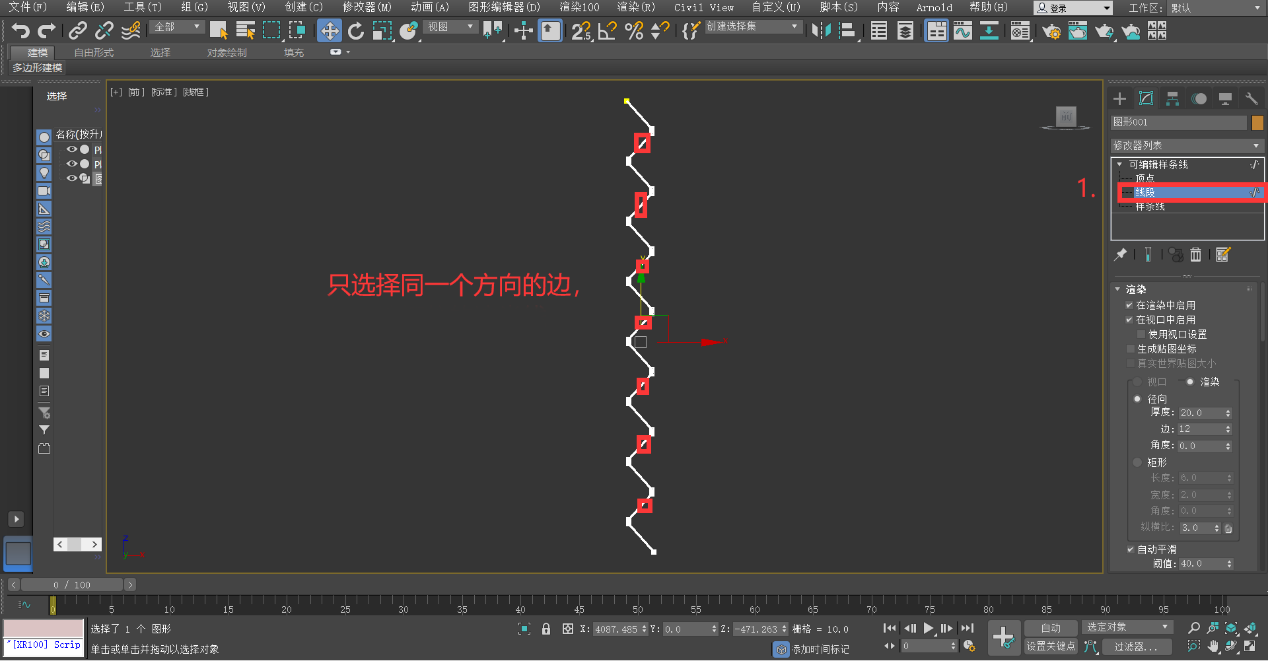Open the Utilities wrench panel

point(1251,98)
